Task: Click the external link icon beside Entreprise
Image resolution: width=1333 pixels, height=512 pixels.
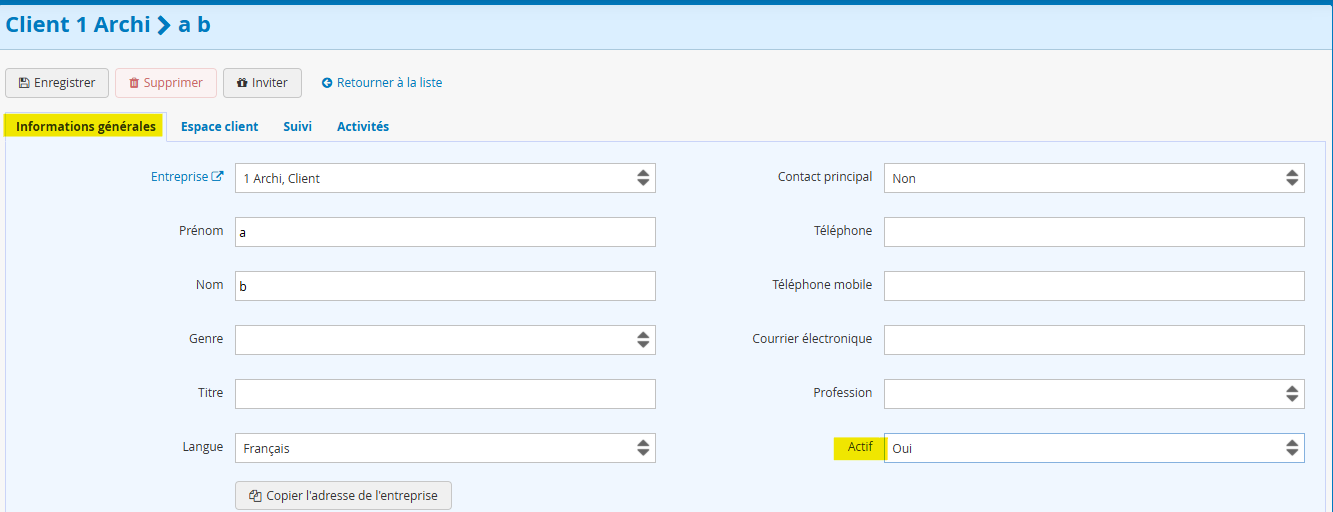Action: [x=217, y=177]
